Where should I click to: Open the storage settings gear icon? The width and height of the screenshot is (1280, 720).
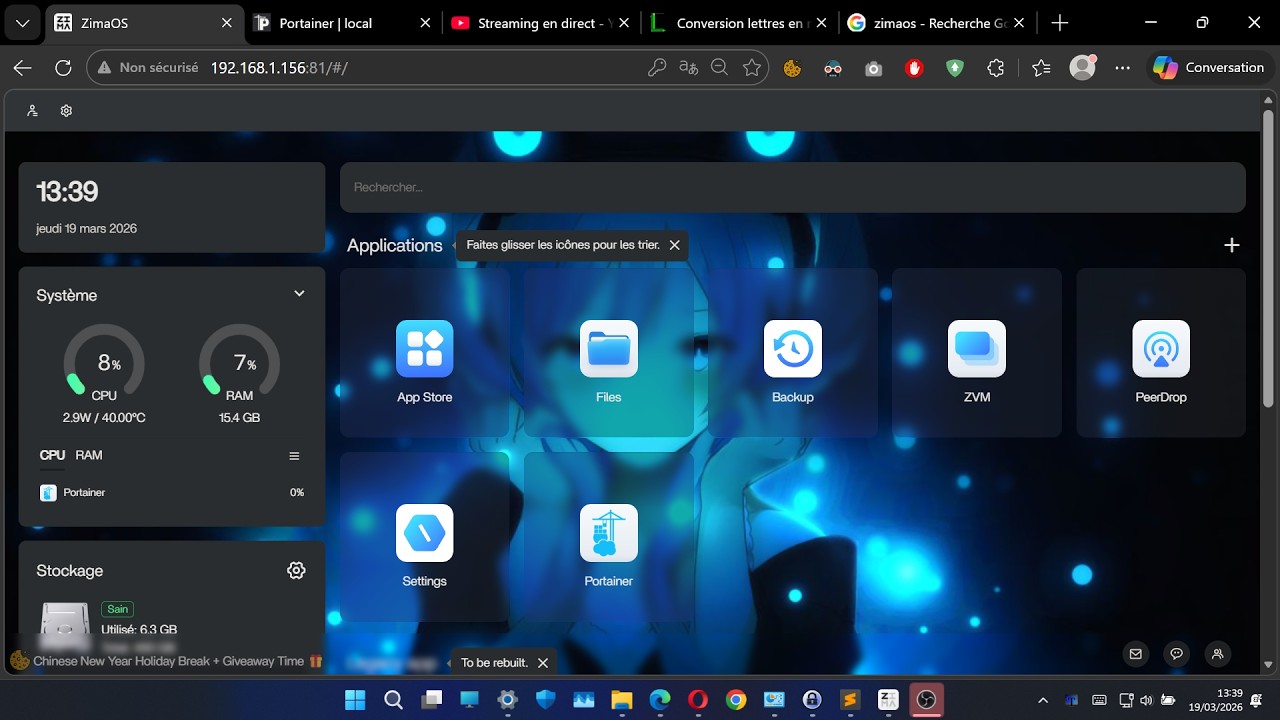point(296,570)
